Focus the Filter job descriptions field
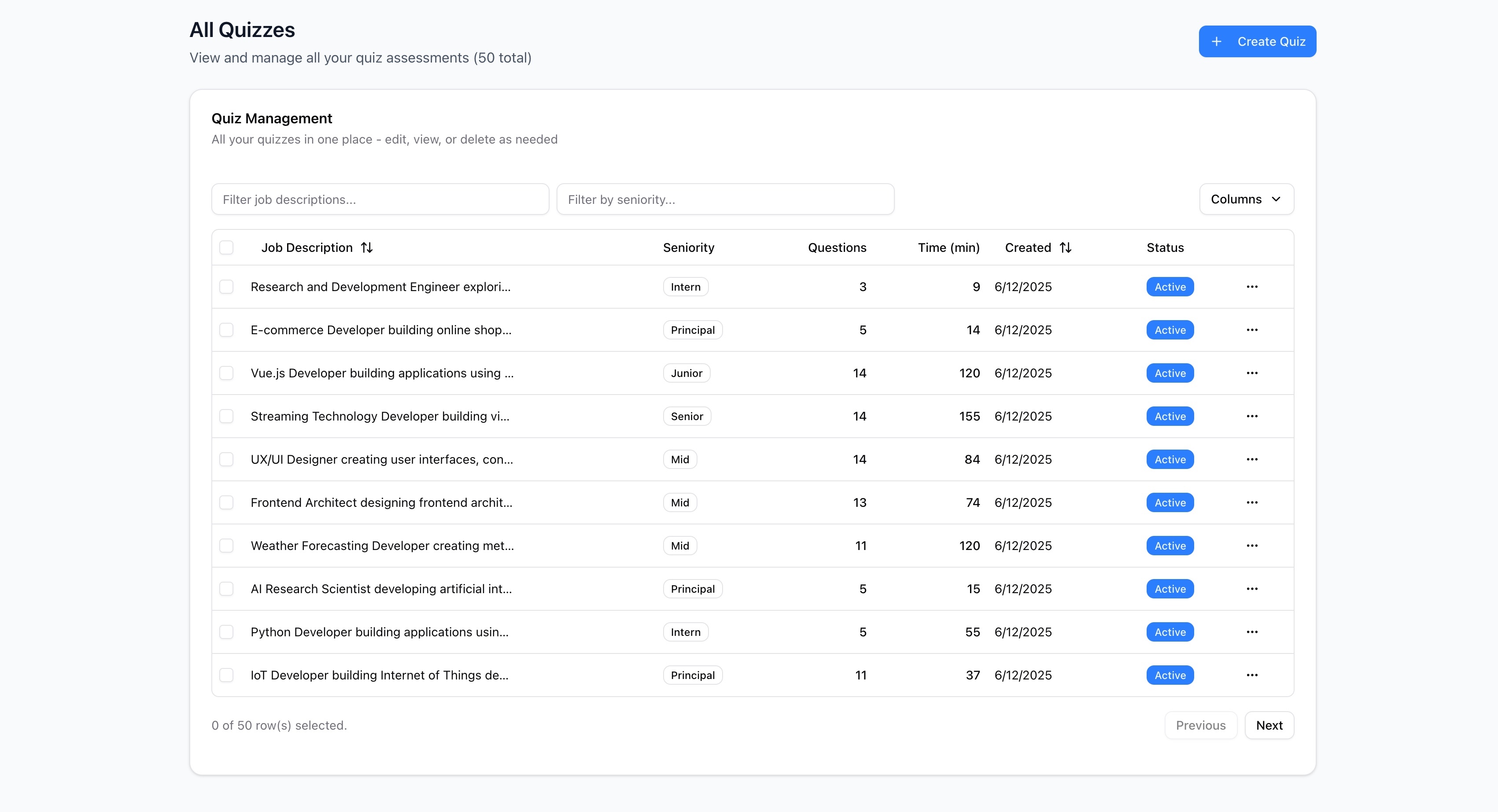1498x812 pixels. tap(380, 199)
